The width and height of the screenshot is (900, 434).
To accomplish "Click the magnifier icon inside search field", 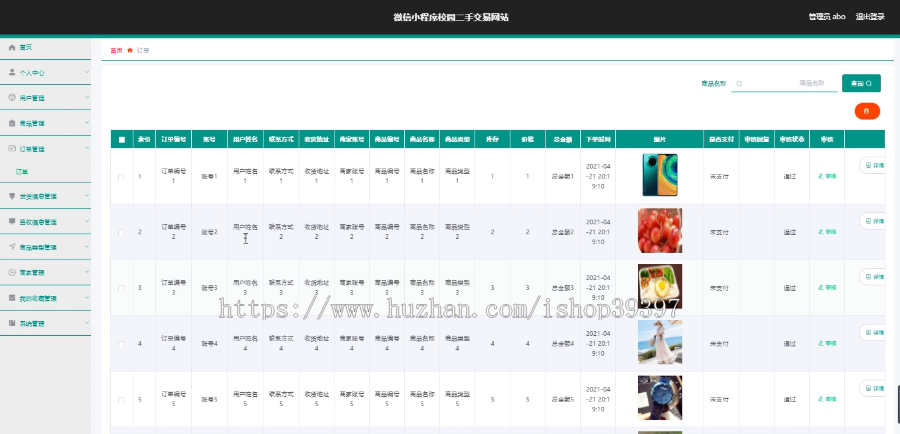I will [739, 83].
